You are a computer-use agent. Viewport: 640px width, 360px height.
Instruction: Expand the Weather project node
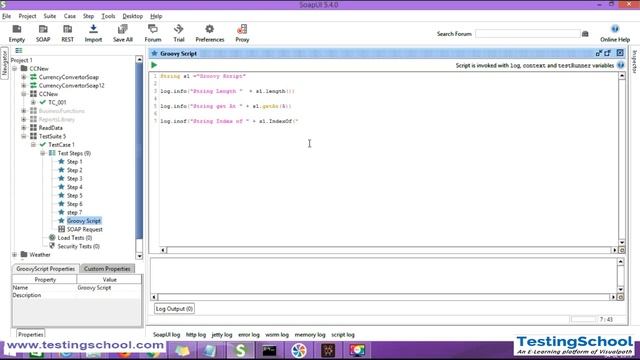pos(15,255)
